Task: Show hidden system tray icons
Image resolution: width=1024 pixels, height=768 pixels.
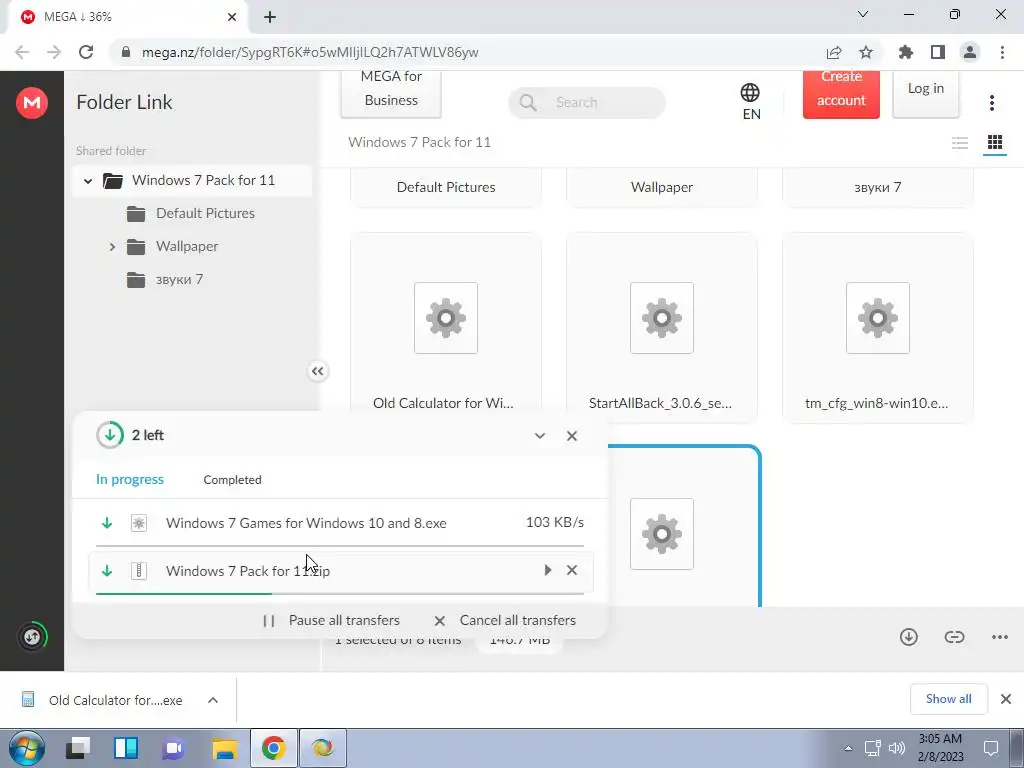Action: 848,748
